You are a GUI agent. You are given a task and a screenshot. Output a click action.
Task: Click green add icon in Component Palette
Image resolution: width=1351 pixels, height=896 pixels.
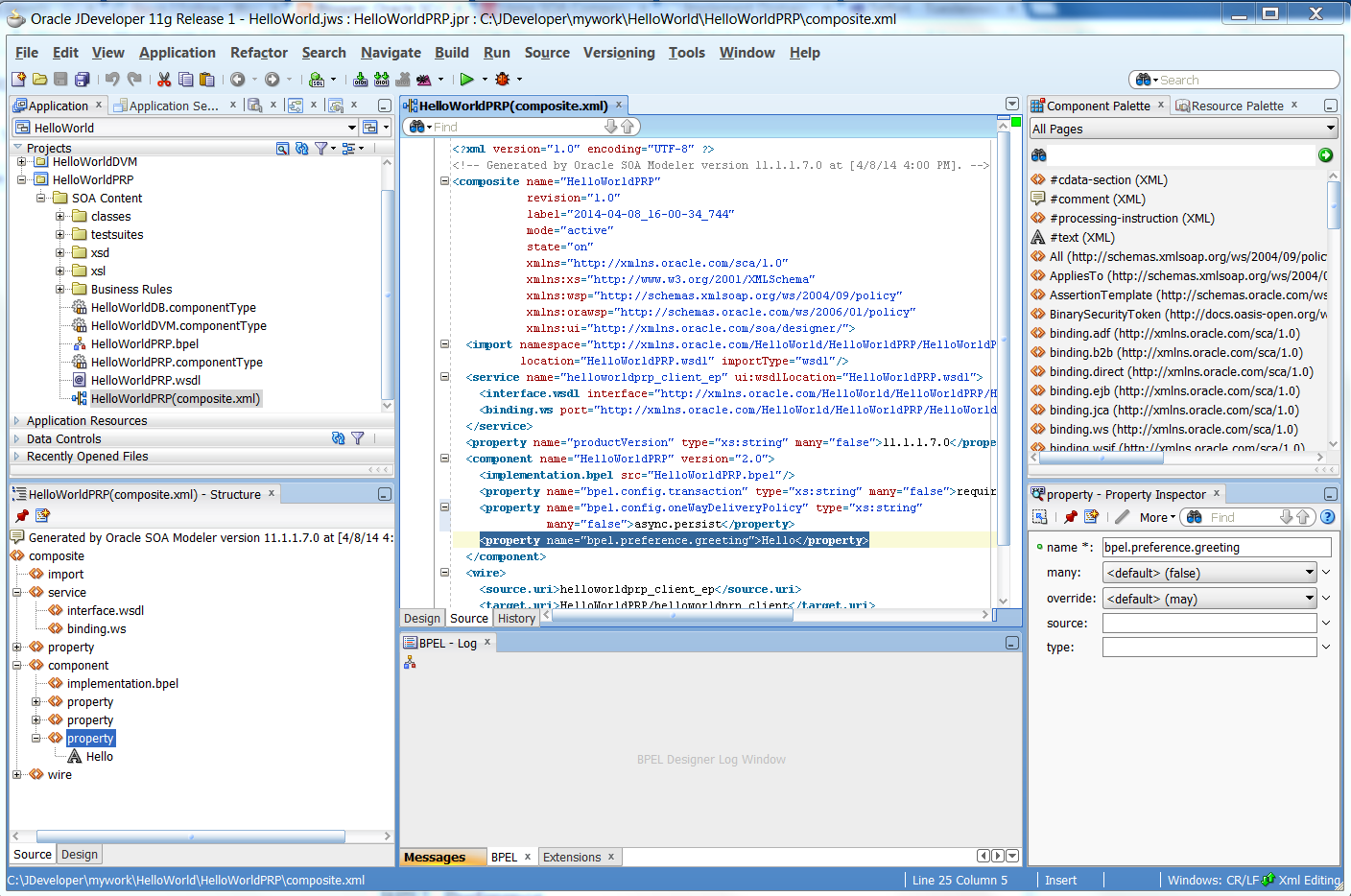point(1325,155)
